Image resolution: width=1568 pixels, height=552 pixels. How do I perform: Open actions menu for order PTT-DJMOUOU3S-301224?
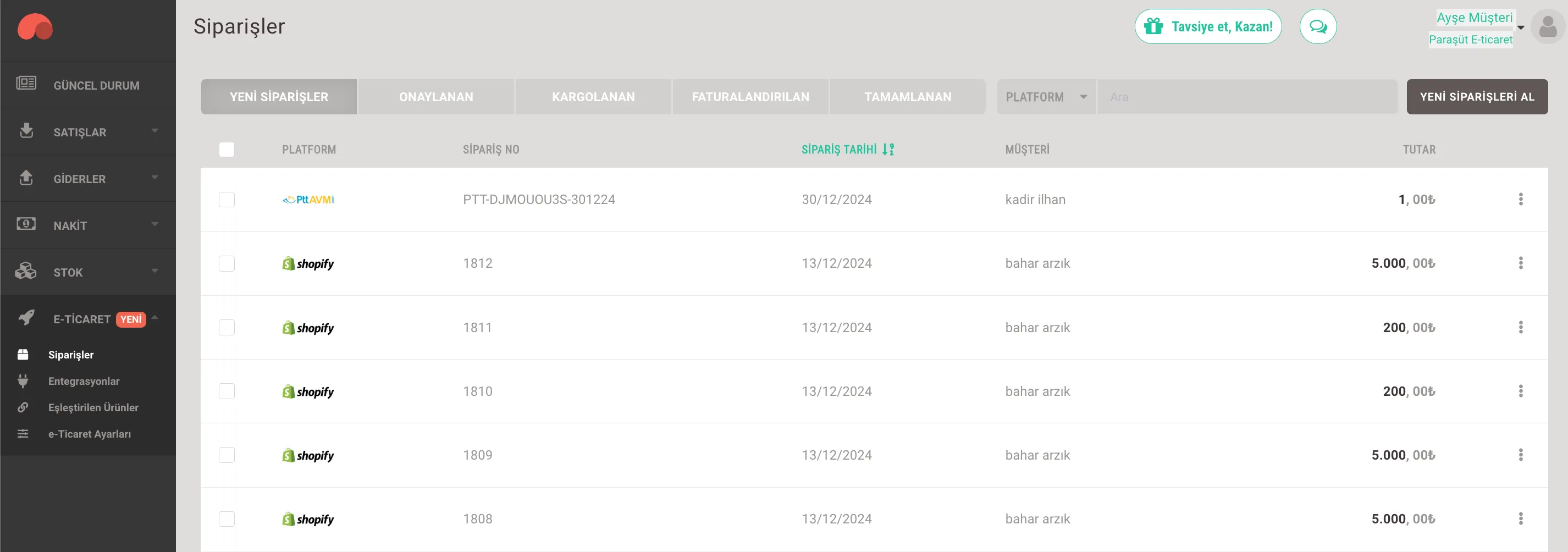pos(1521,200)
